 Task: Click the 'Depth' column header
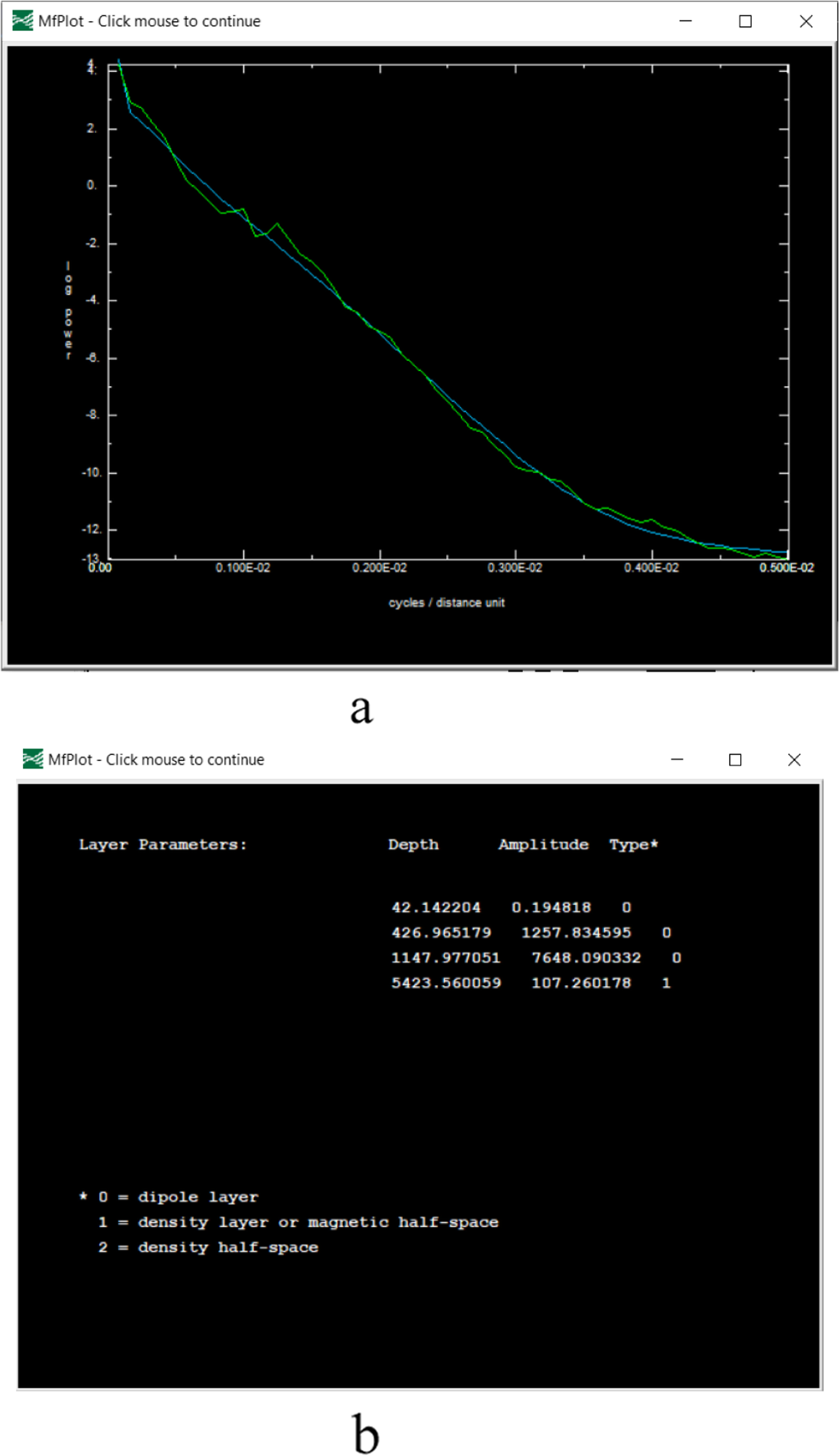click(413, 844)
